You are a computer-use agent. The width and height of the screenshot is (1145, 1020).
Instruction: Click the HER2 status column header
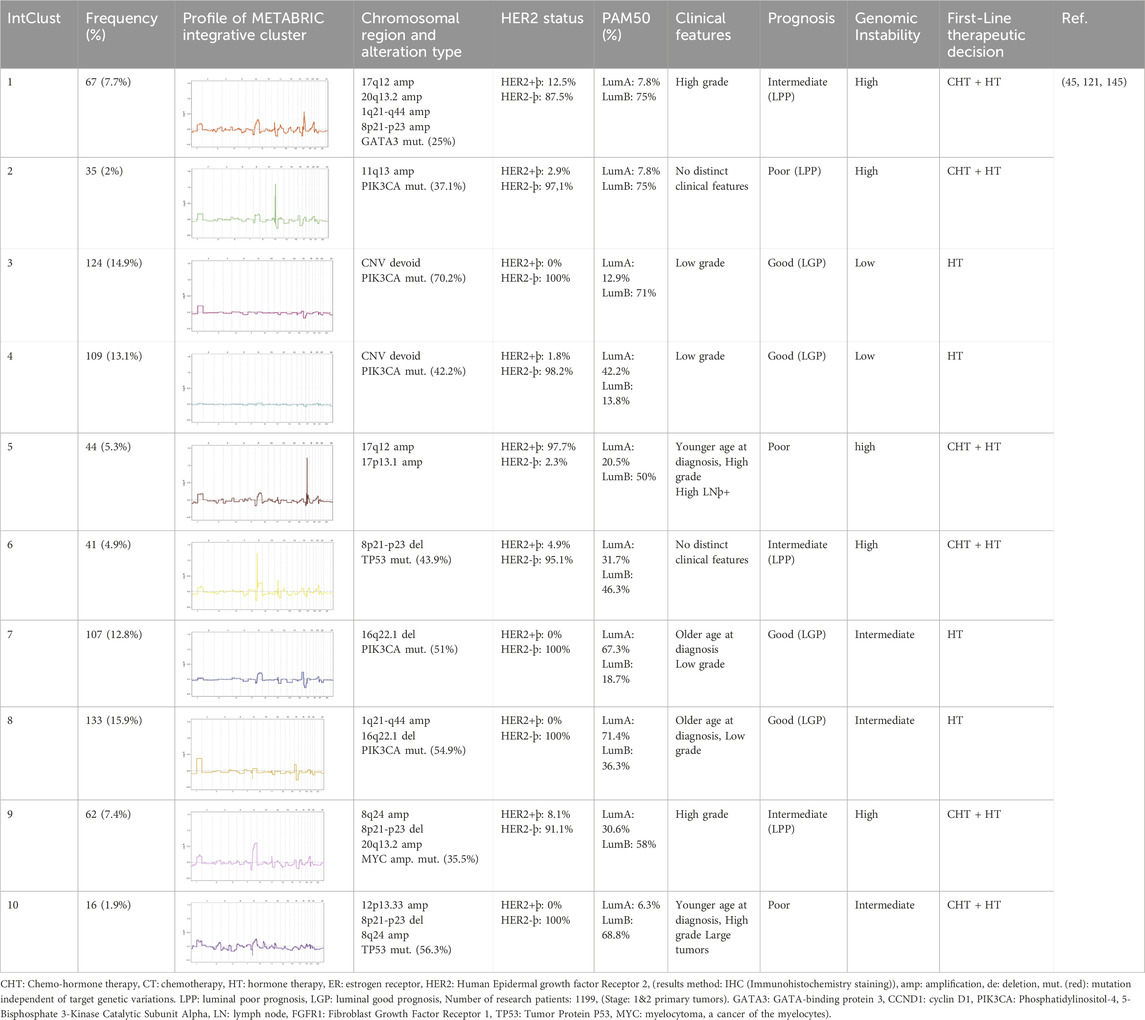tap(542, 18)
